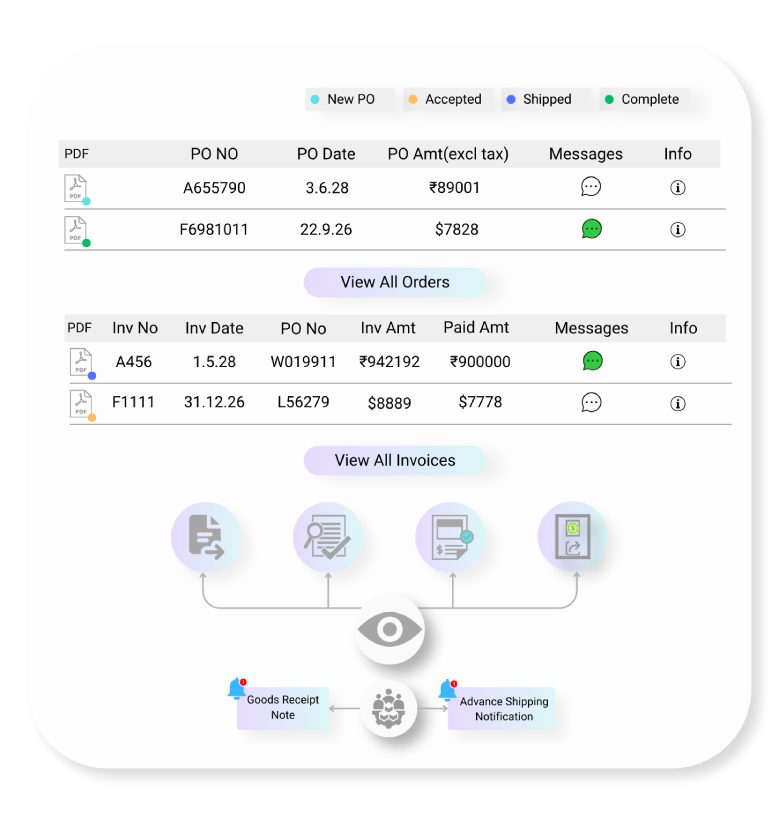Click PO Amt(excl tax) column header

pos(448,154)
